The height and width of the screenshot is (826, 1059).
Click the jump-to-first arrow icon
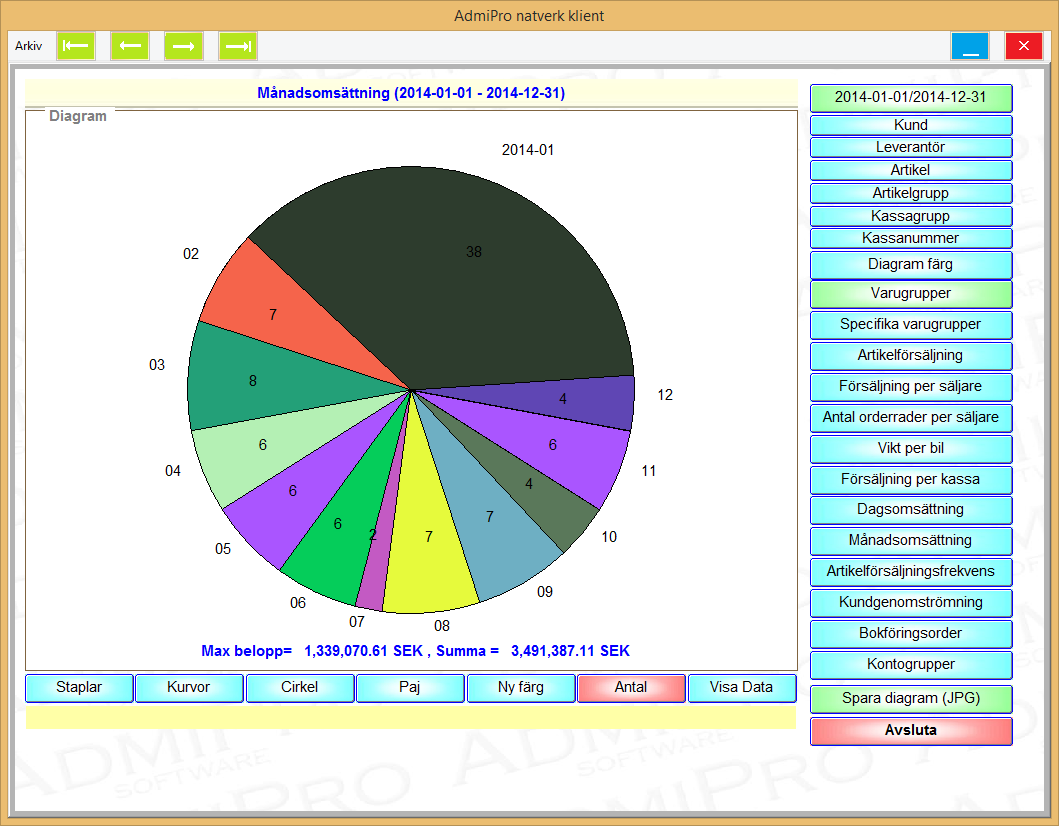tap(76, 46)
